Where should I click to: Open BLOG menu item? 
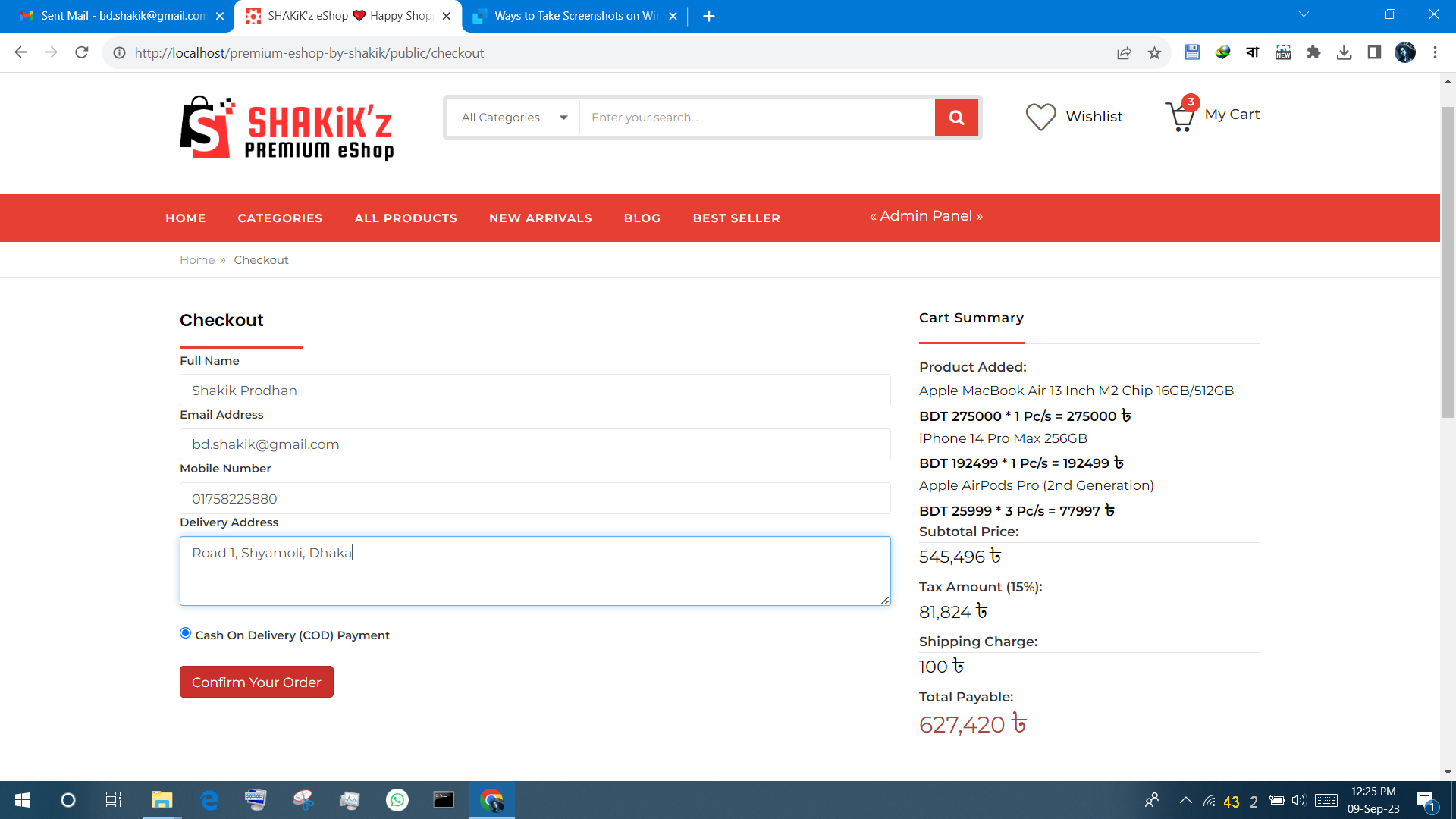click(642, 218)
